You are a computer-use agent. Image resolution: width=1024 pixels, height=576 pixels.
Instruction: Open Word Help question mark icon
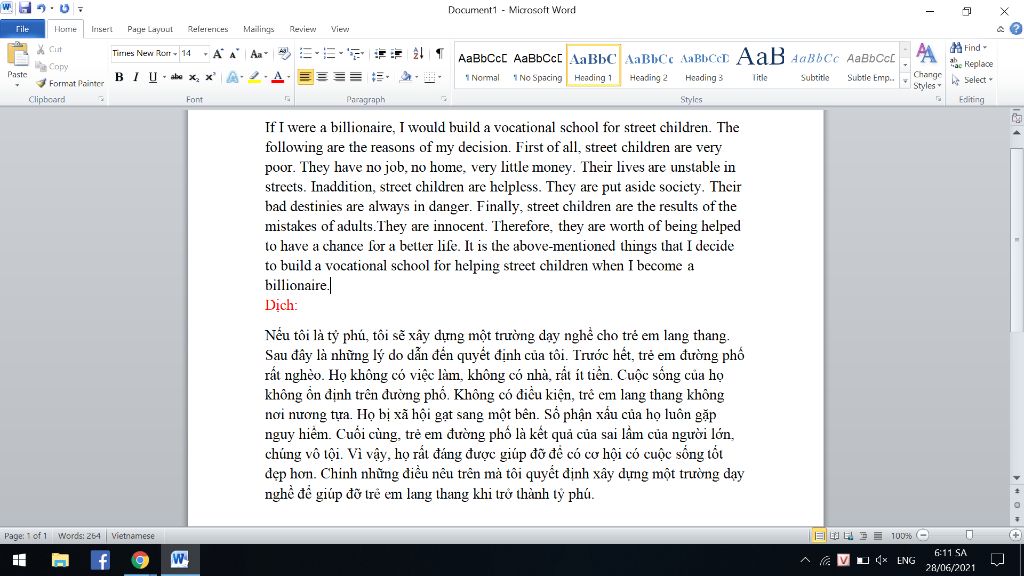point(1016,29)
